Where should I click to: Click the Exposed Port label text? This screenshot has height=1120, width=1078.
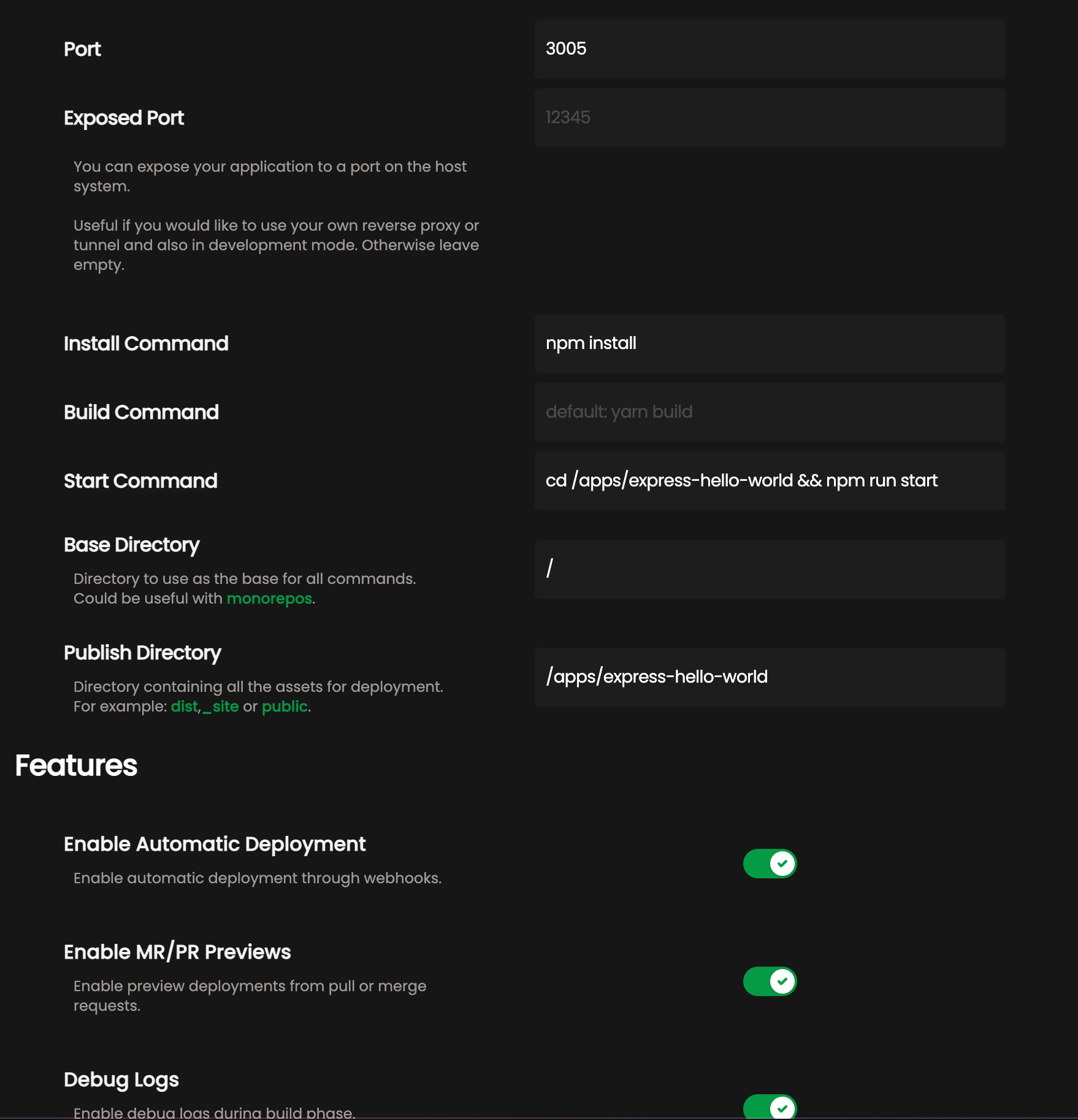(x=123, y=118)
